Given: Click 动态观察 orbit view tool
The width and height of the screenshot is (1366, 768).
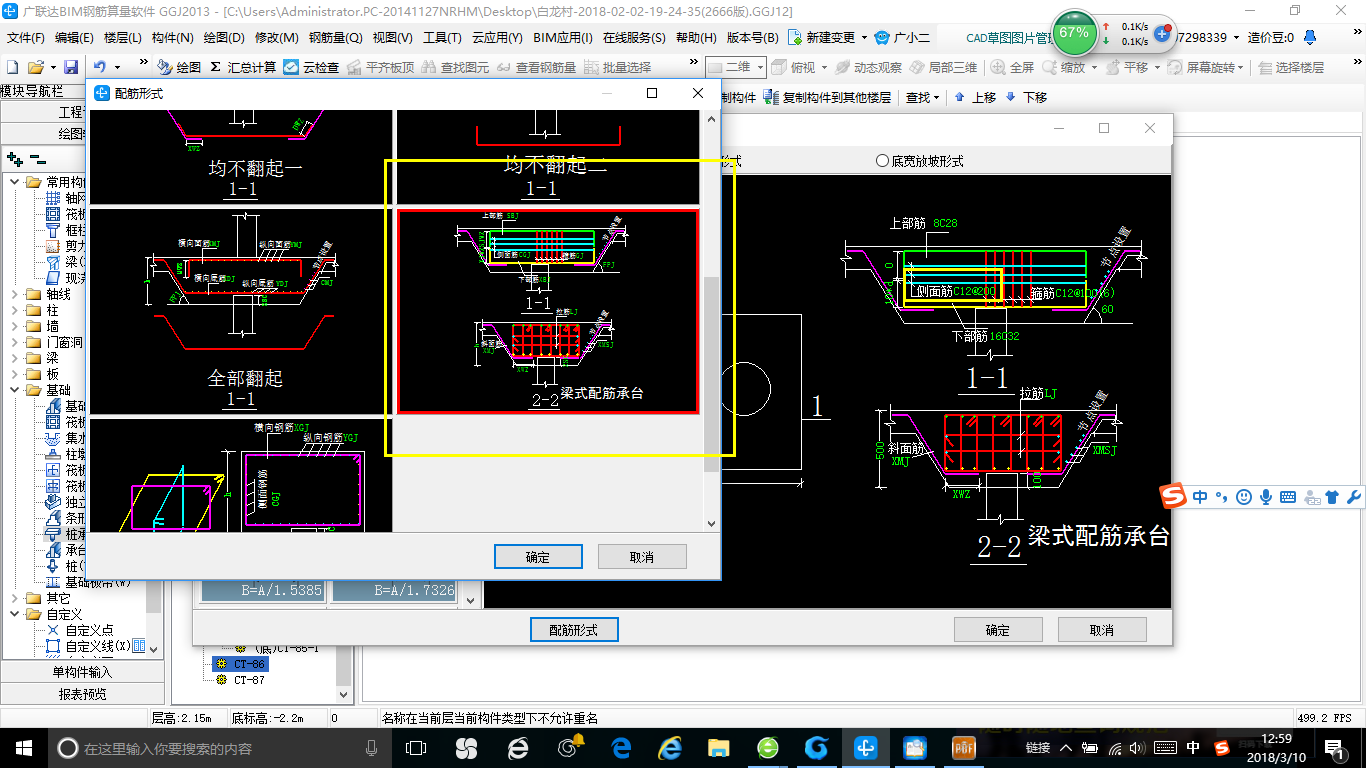Looking at the screenshot, I should 868,67.
